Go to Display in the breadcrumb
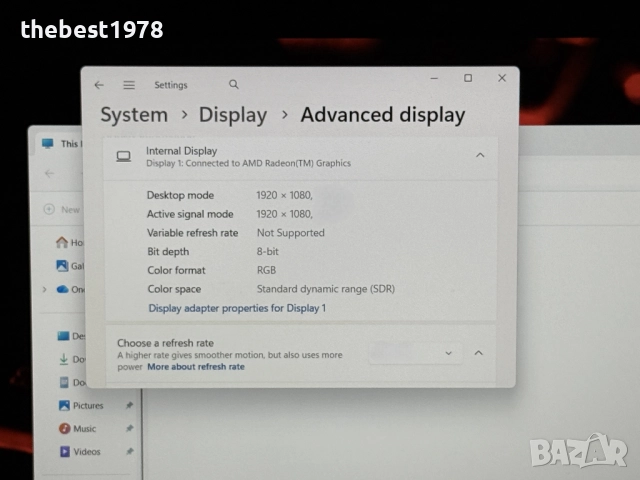Viewport: 640px width, 480px height. click(233, 115)
